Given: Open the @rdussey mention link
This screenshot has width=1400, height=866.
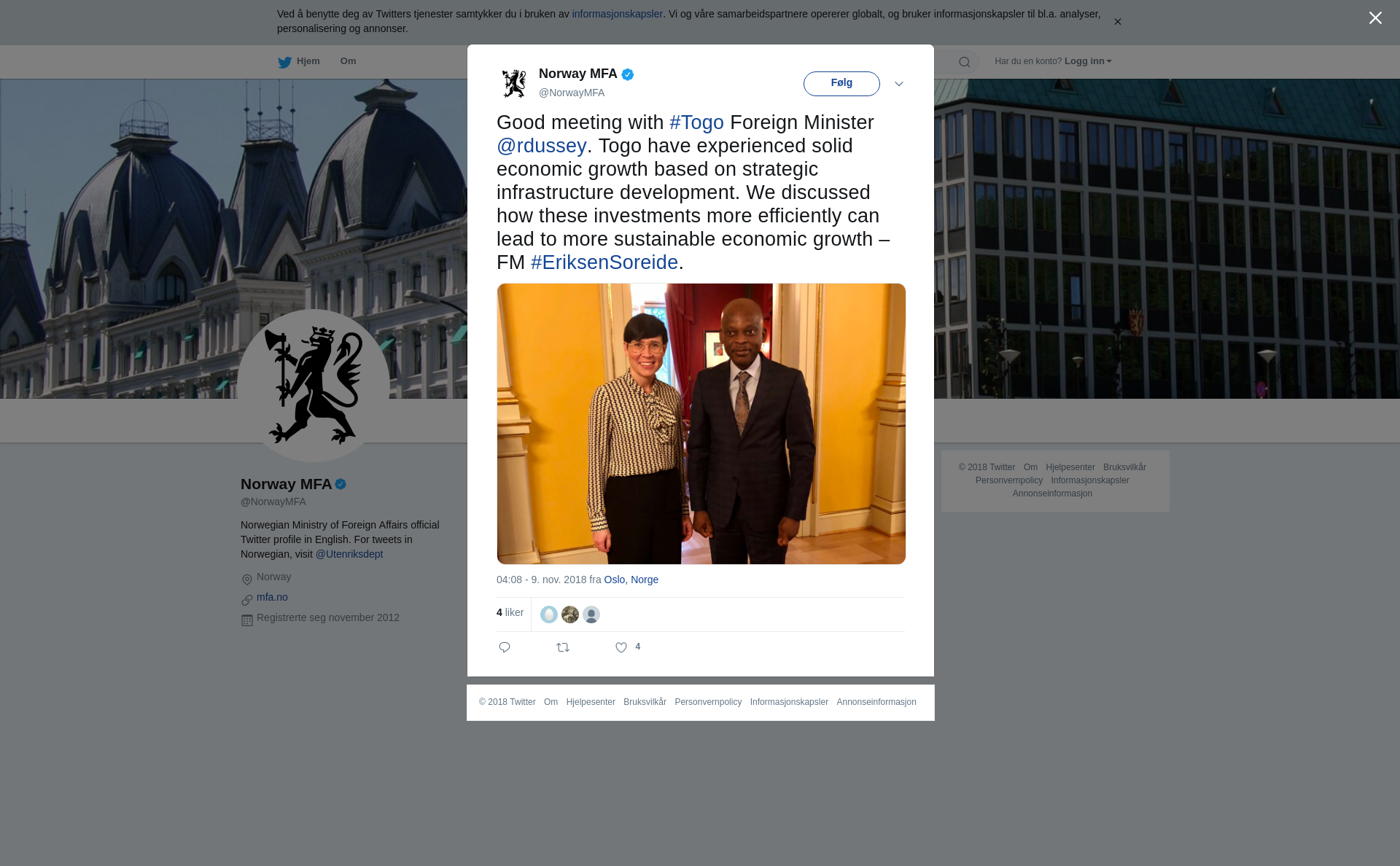Looking at the screenshot, I should pyautogui.click(x=541, y=146).
